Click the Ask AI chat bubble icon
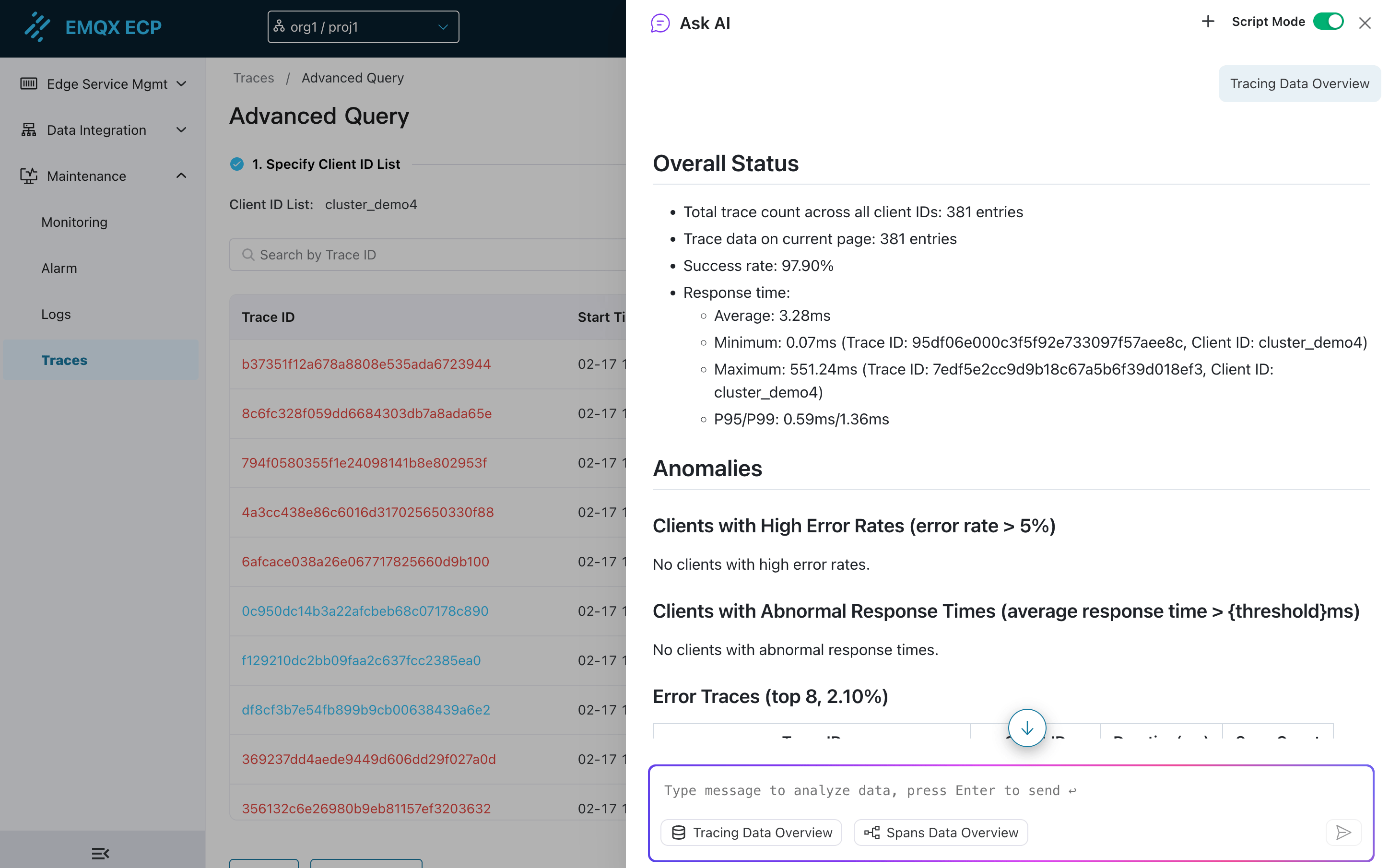Viewport: 1389px width, 868px height. 660,23
